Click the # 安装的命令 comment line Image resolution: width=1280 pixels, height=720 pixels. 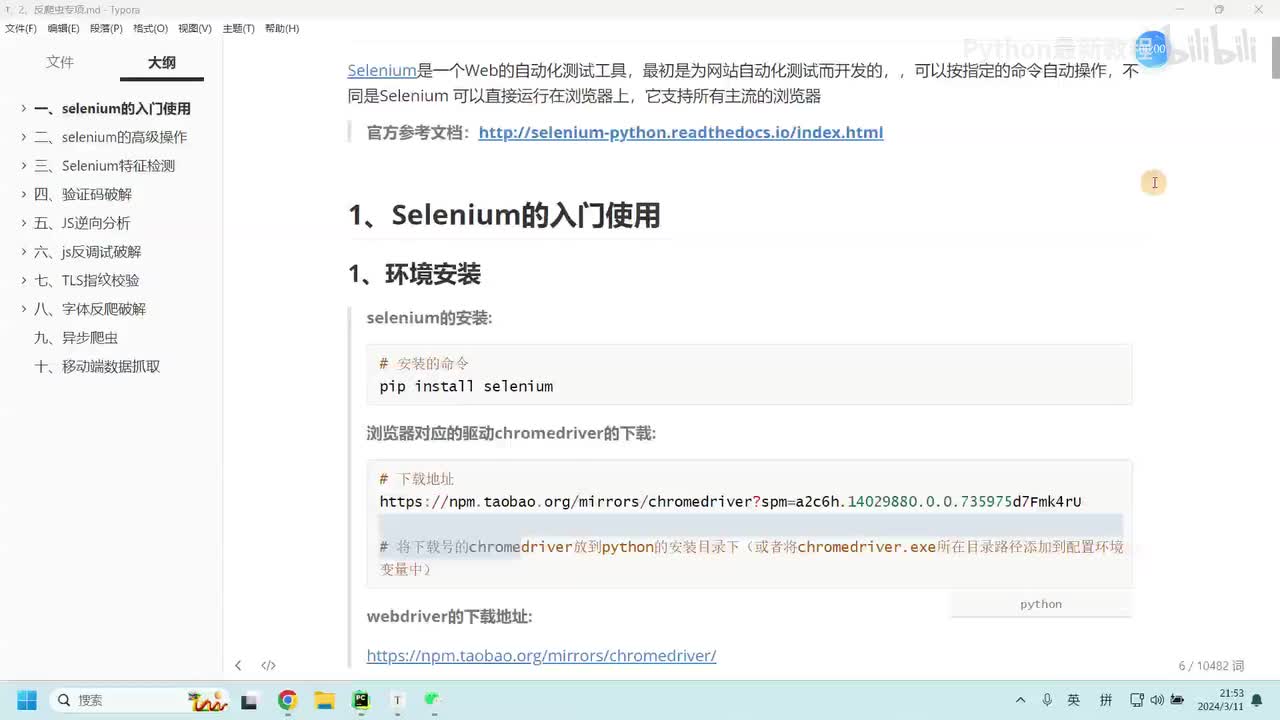click(424, 363)
